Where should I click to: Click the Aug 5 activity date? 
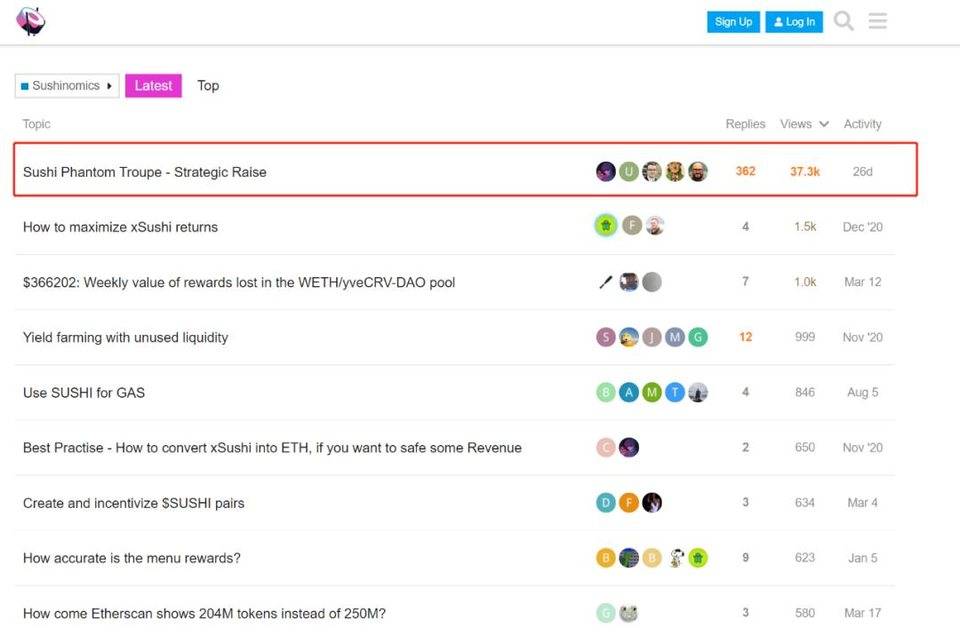pos(862,392)
